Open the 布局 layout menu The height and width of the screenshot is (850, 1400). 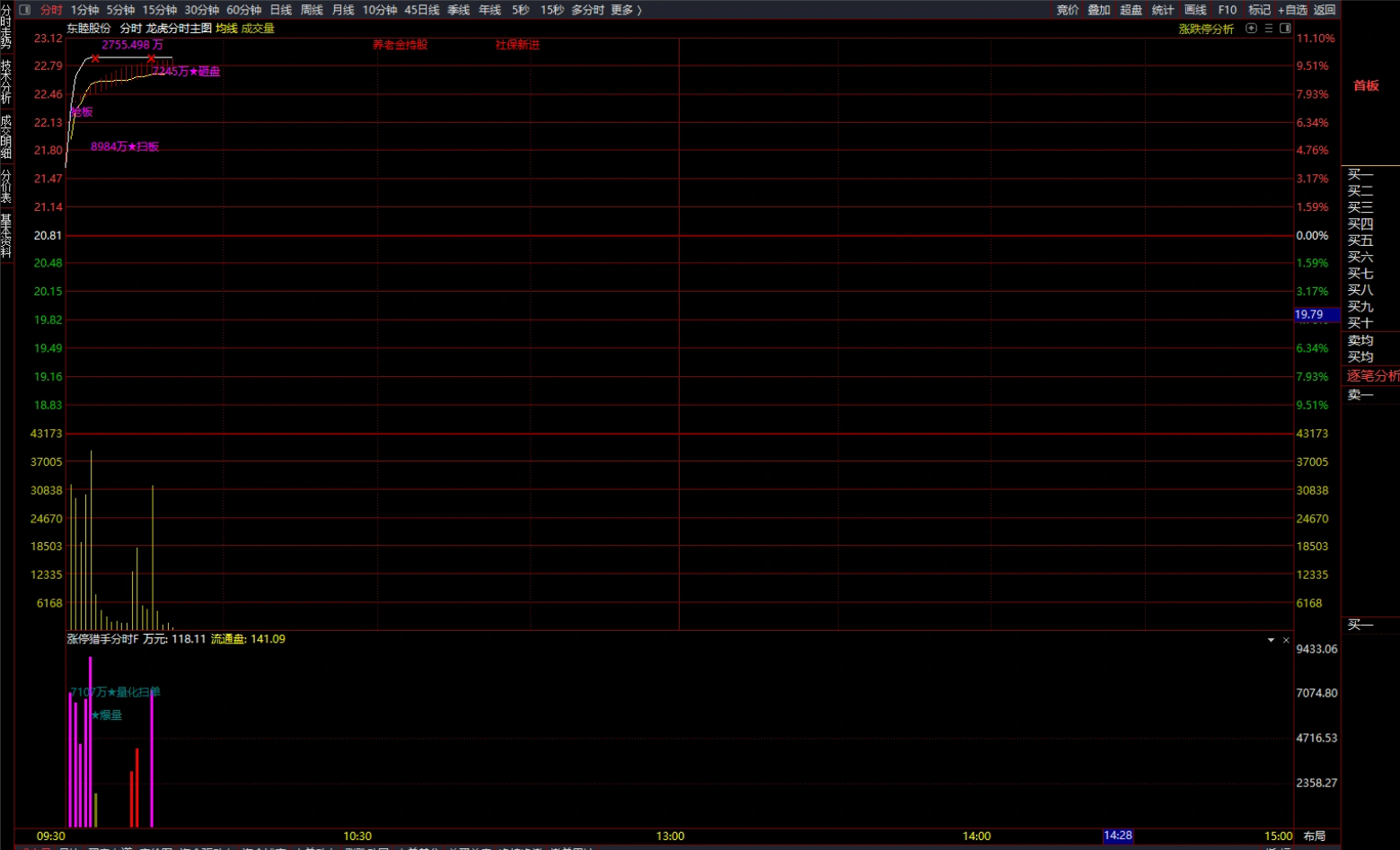coord(1315,836)
